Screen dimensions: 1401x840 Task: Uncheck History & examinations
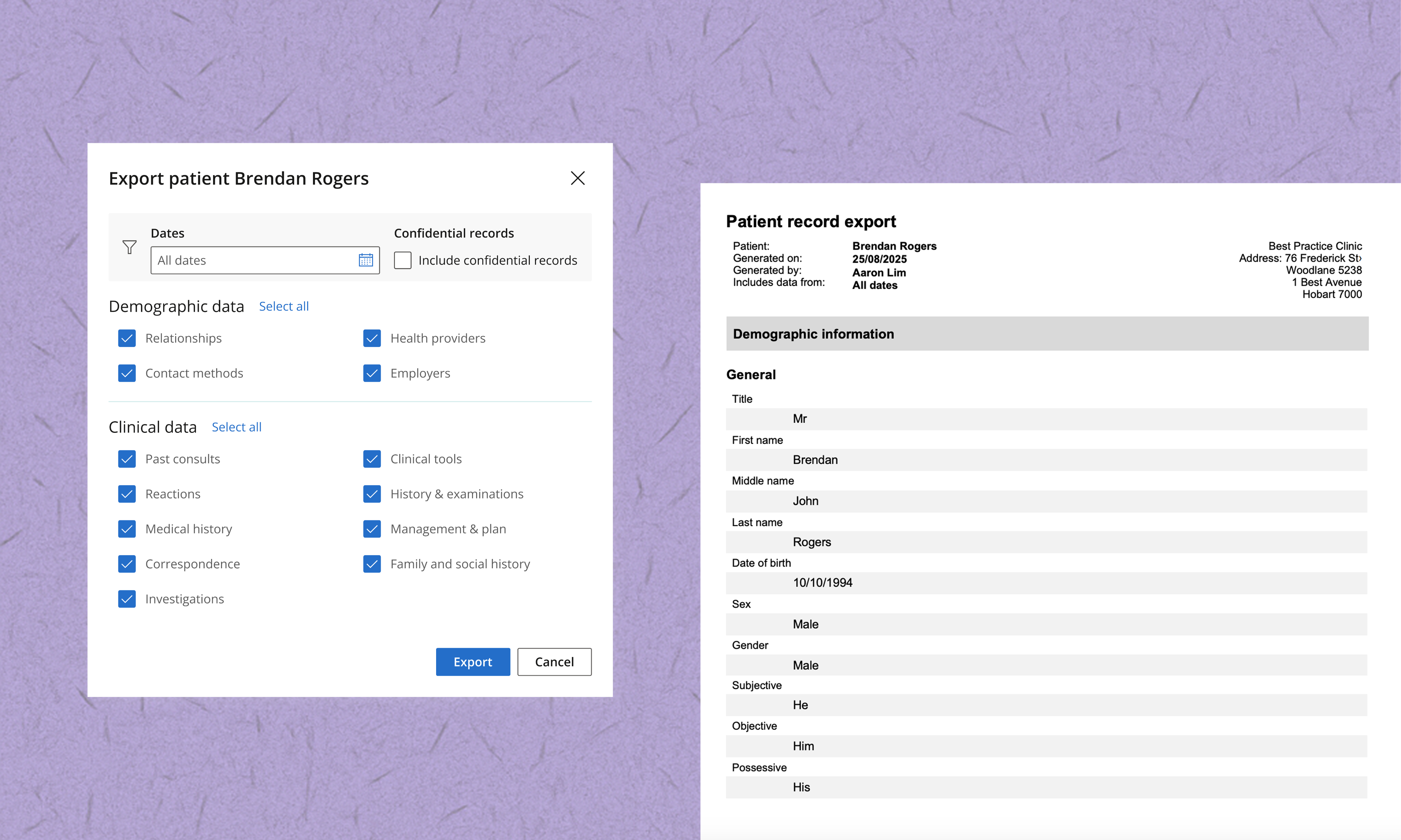tap(372, 494)
